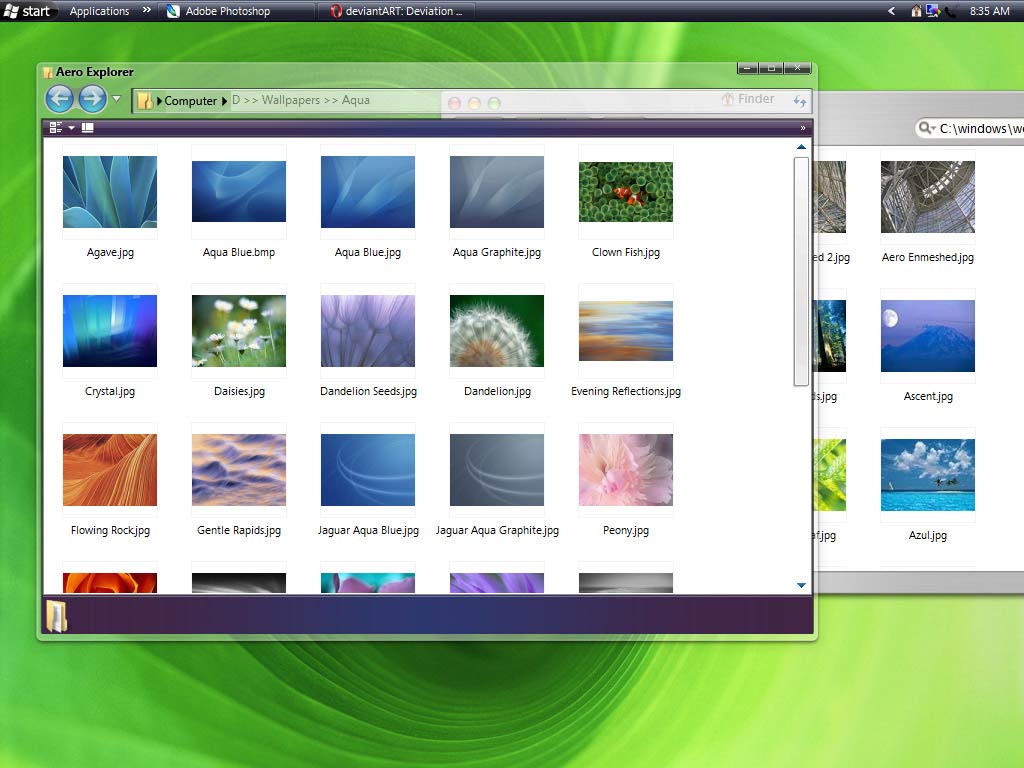Click the folder icon in details pane
Viewport: 1024px width, 768px height.
[x=57, y=616]
